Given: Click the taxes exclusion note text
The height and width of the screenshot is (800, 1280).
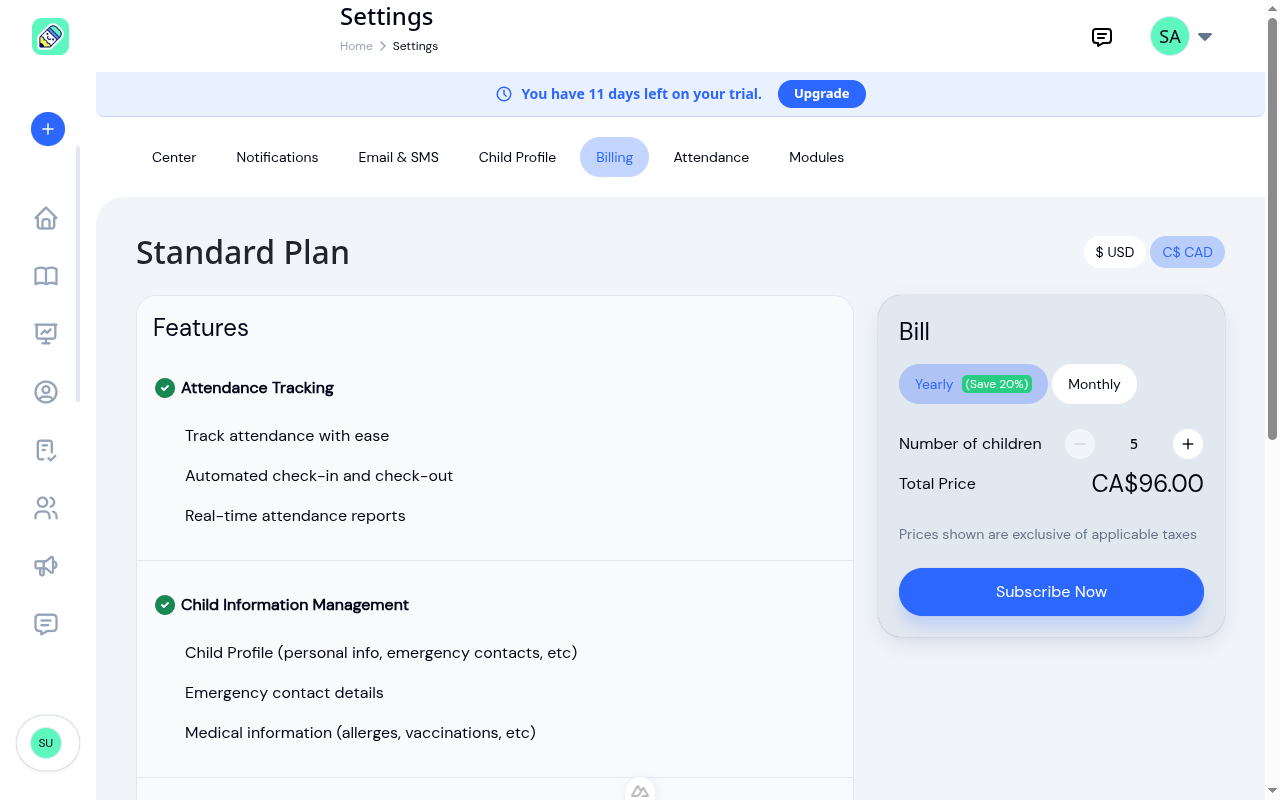Looking at the screenshot, I should click(1048, 534).
